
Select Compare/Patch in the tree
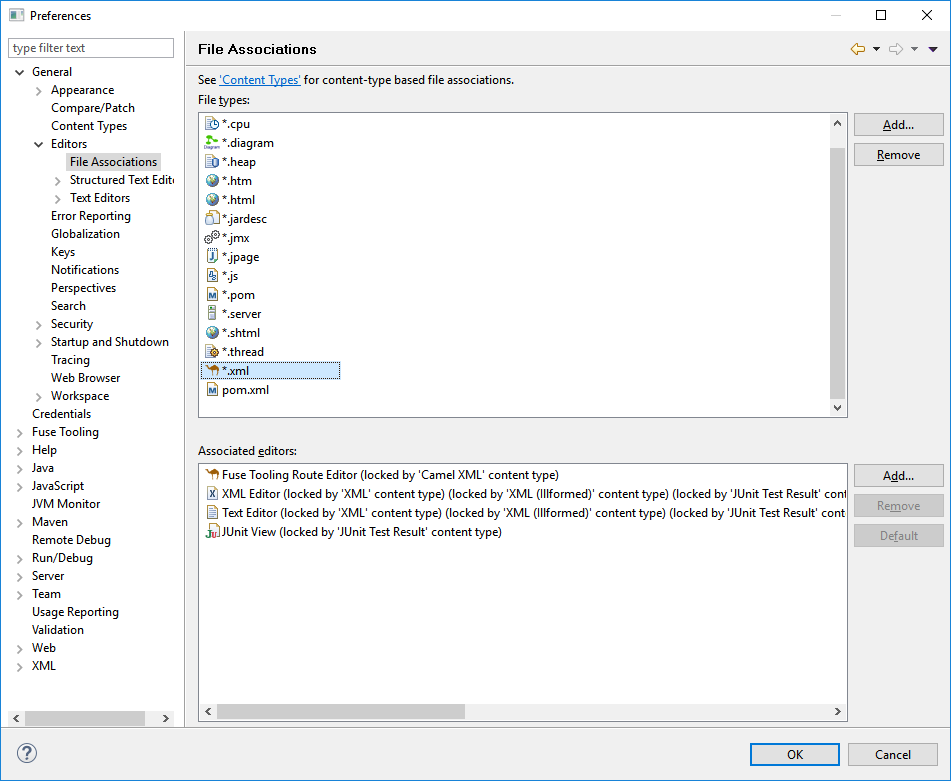point(93,108)
